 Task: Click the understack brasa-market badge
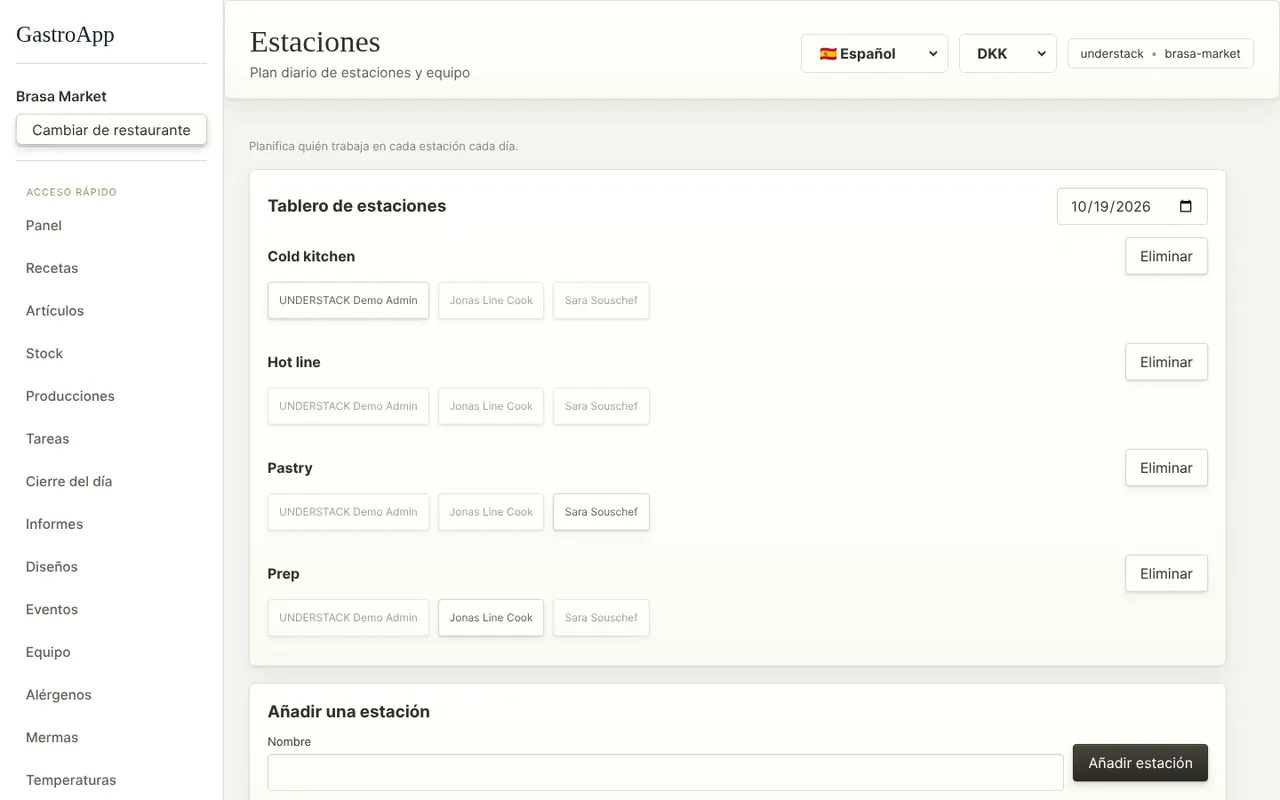click(1160, 54)
